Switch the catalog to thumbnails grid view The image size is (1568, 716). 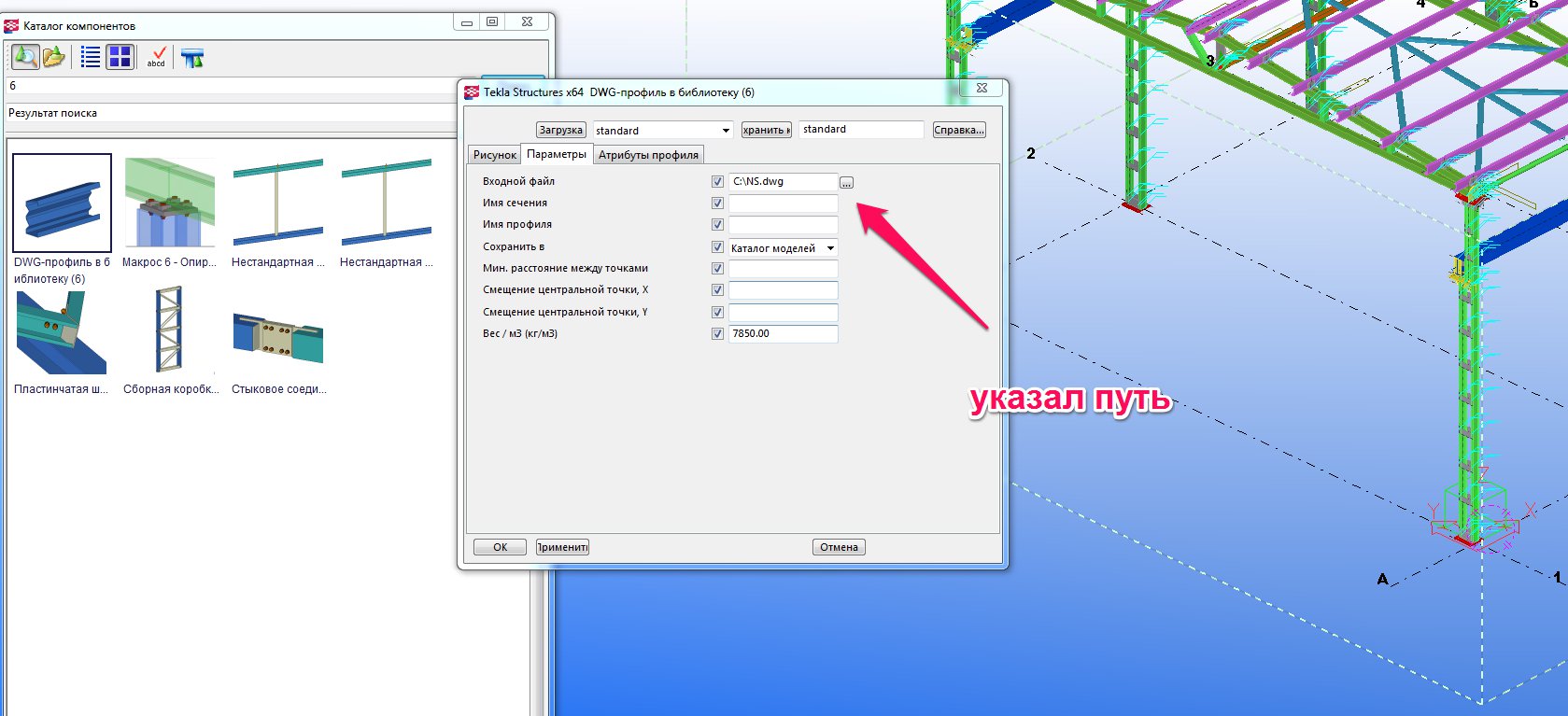120,58
